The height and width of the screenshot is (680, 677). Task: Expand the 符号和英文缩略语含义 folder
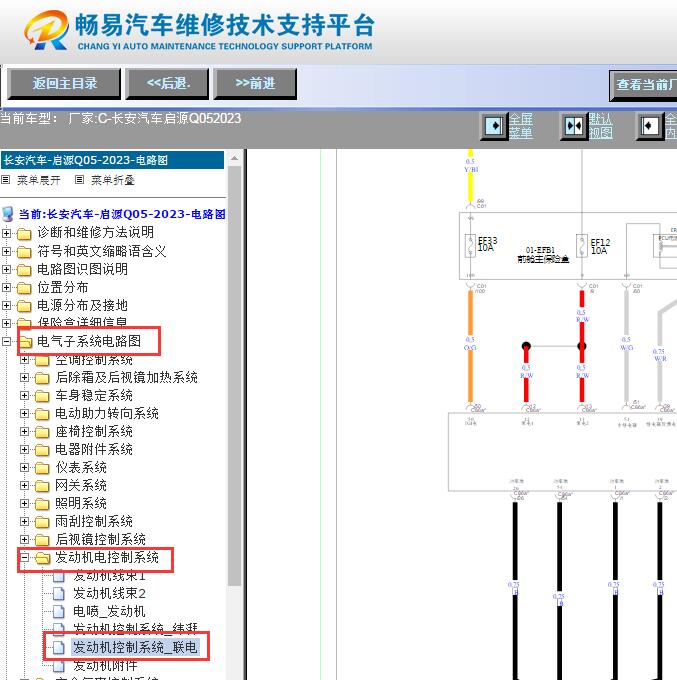pos(6,252)
